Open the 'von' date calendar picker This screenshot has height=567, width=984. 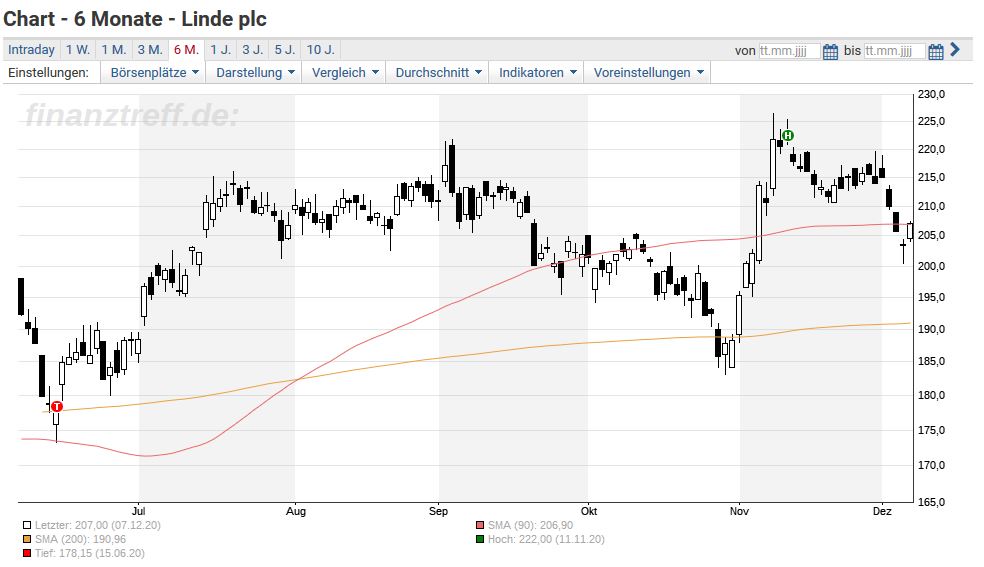(830, 51)
